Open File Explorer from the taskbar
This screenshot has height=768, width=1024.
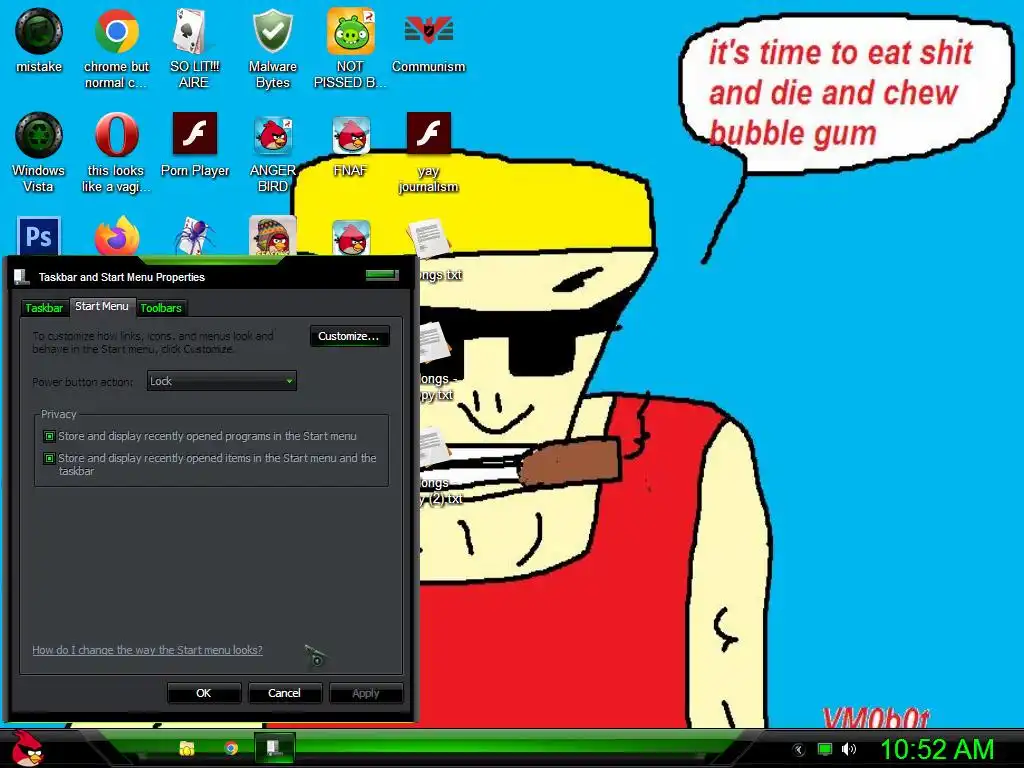point(187,748)
